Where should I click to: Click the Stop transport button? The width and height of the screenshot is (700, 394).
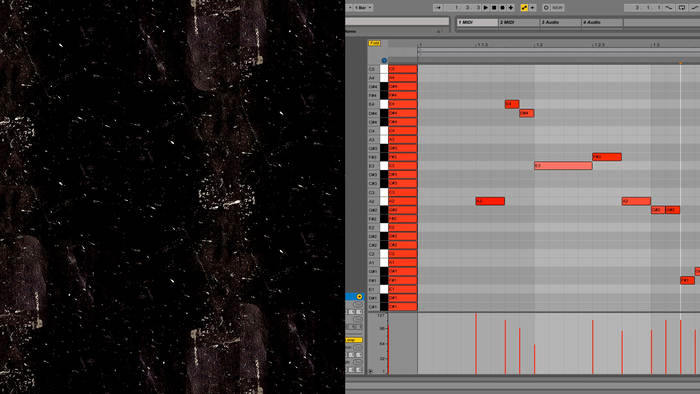pyautogui.click(x=494, y=8)
